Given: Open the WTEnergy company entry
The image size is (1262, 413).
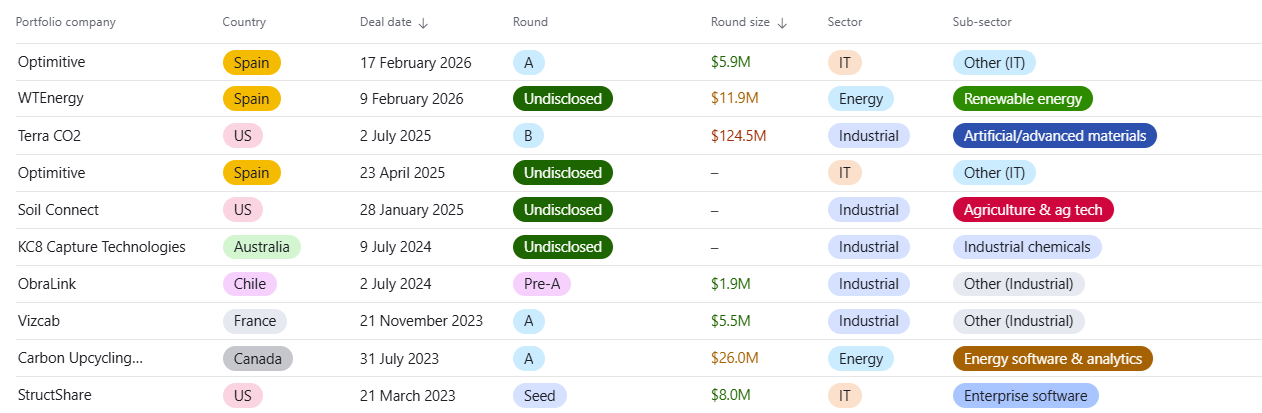Looking at the screenshot, I should point(51,99).
